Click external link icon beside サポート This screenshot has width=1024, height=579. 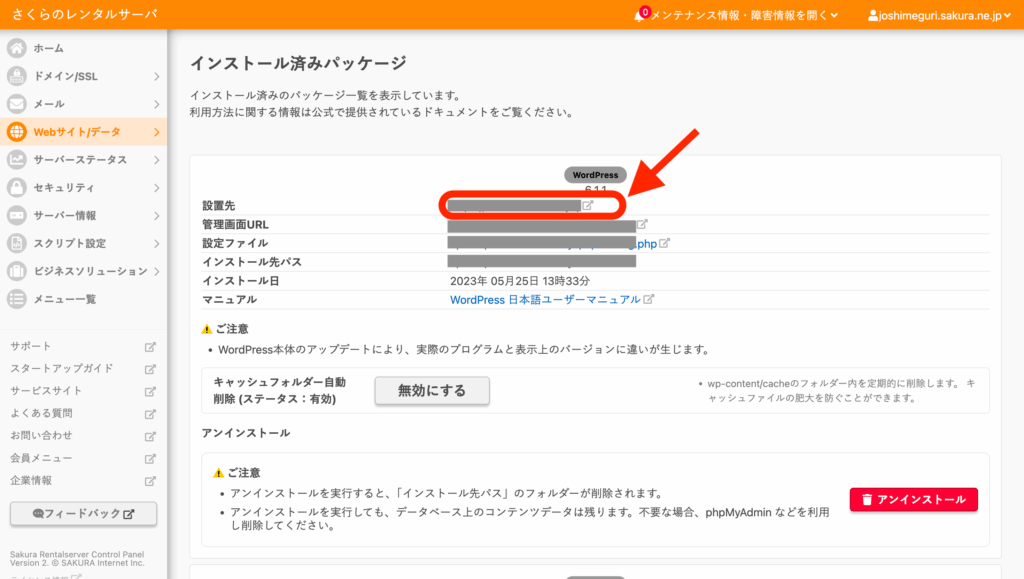[150, 347]
